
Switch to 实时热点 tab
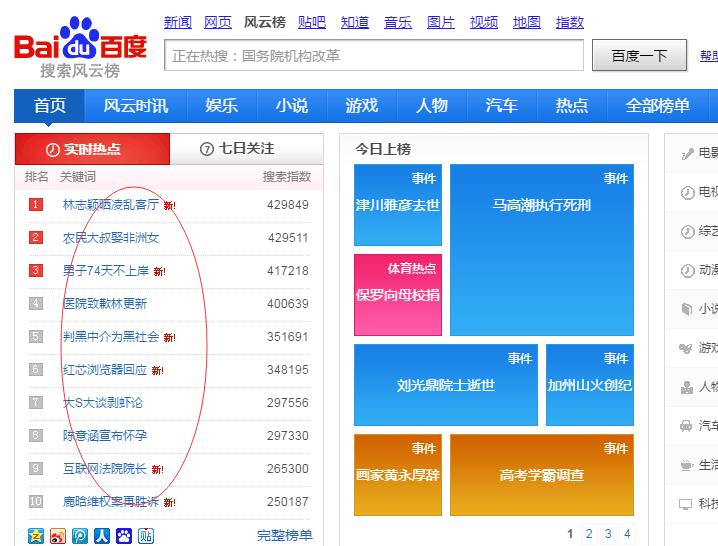[92, 149]
